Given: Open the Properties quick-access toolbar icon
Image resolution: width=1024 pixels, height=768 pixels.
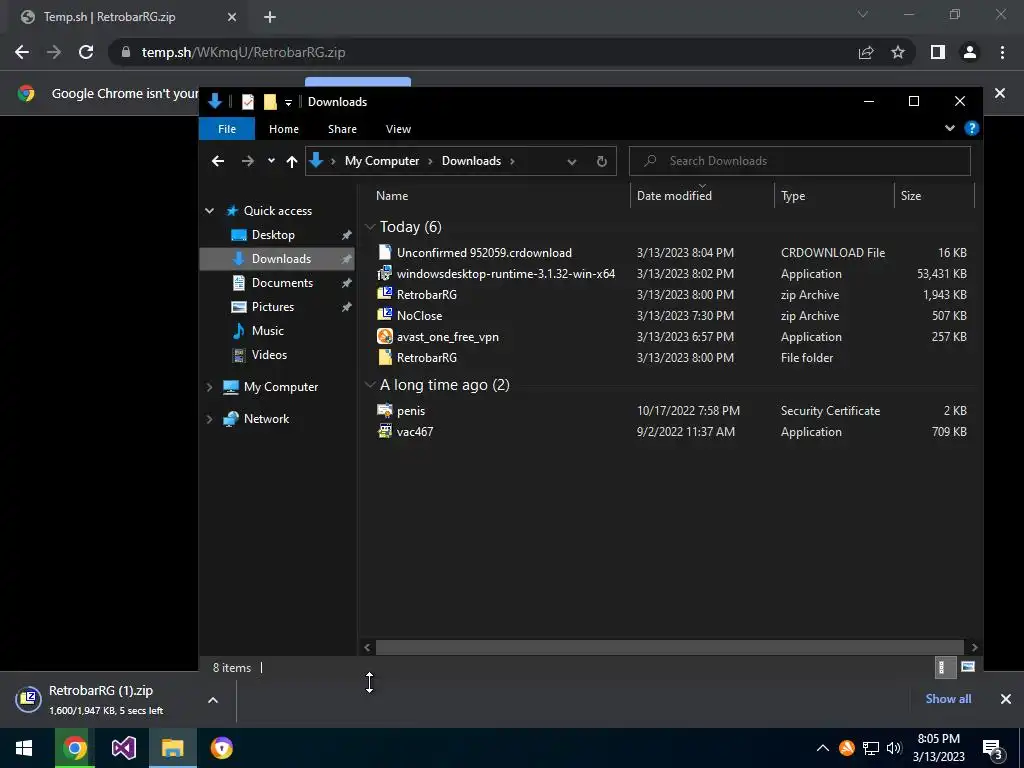Looking at the screenshot, I should pos(248,102).
